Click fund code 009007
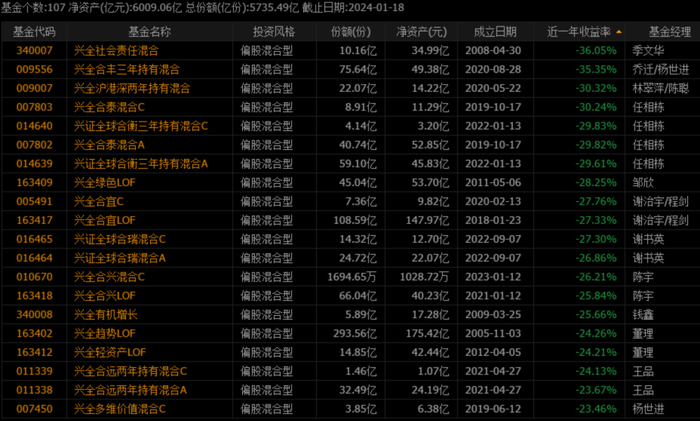The image size is (700, 421). click(34, 88)
